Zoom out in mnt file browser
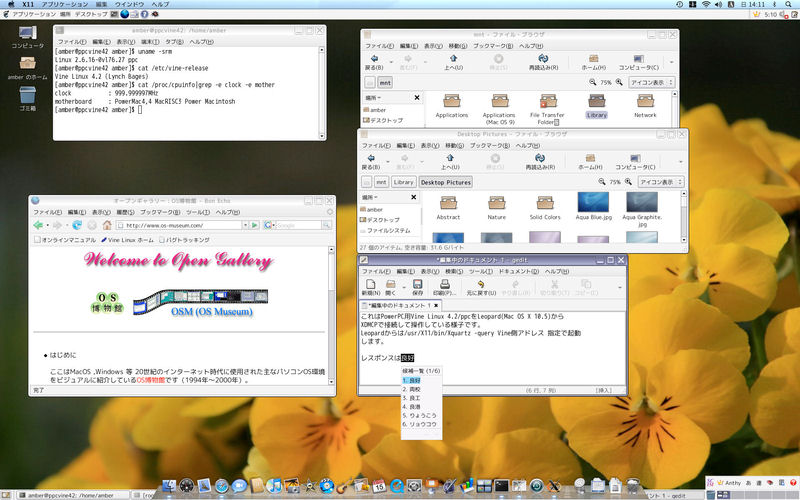Image resolution: width=800 pixels, height=500 pixels. 592,82
